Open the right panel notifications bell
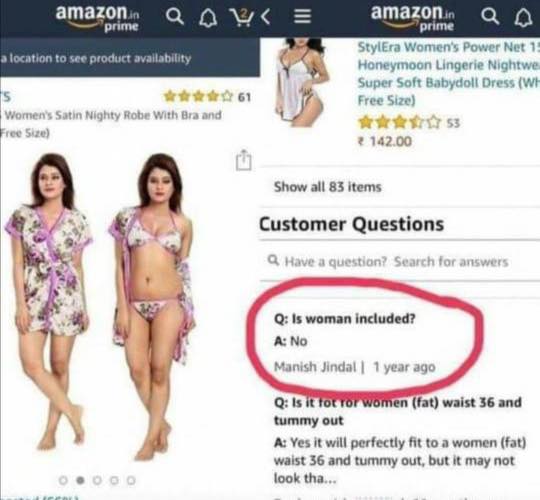This screenshot has width=540, height=500. coord(523,17)
